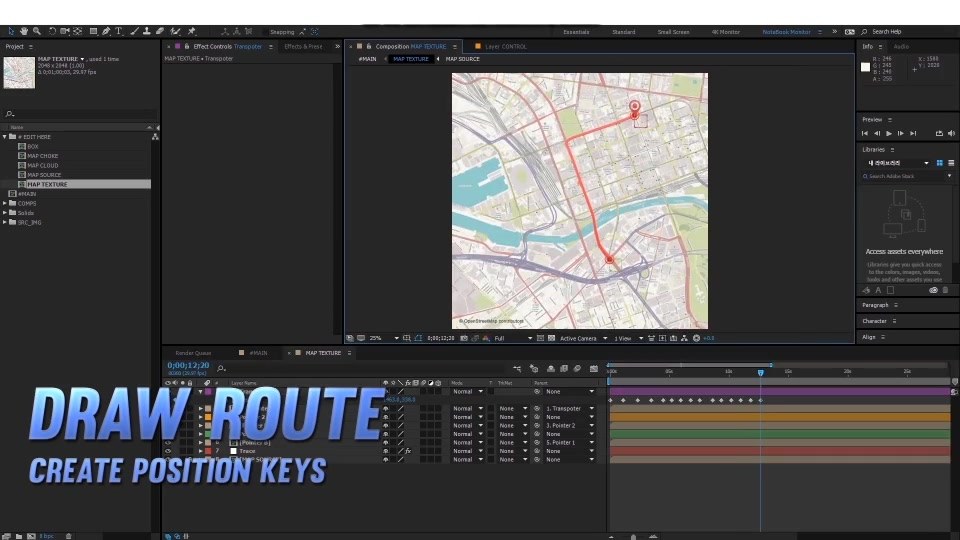Open the 25% magnification dropdown
This screenshot has height=540, width=960.
[384, 338]
